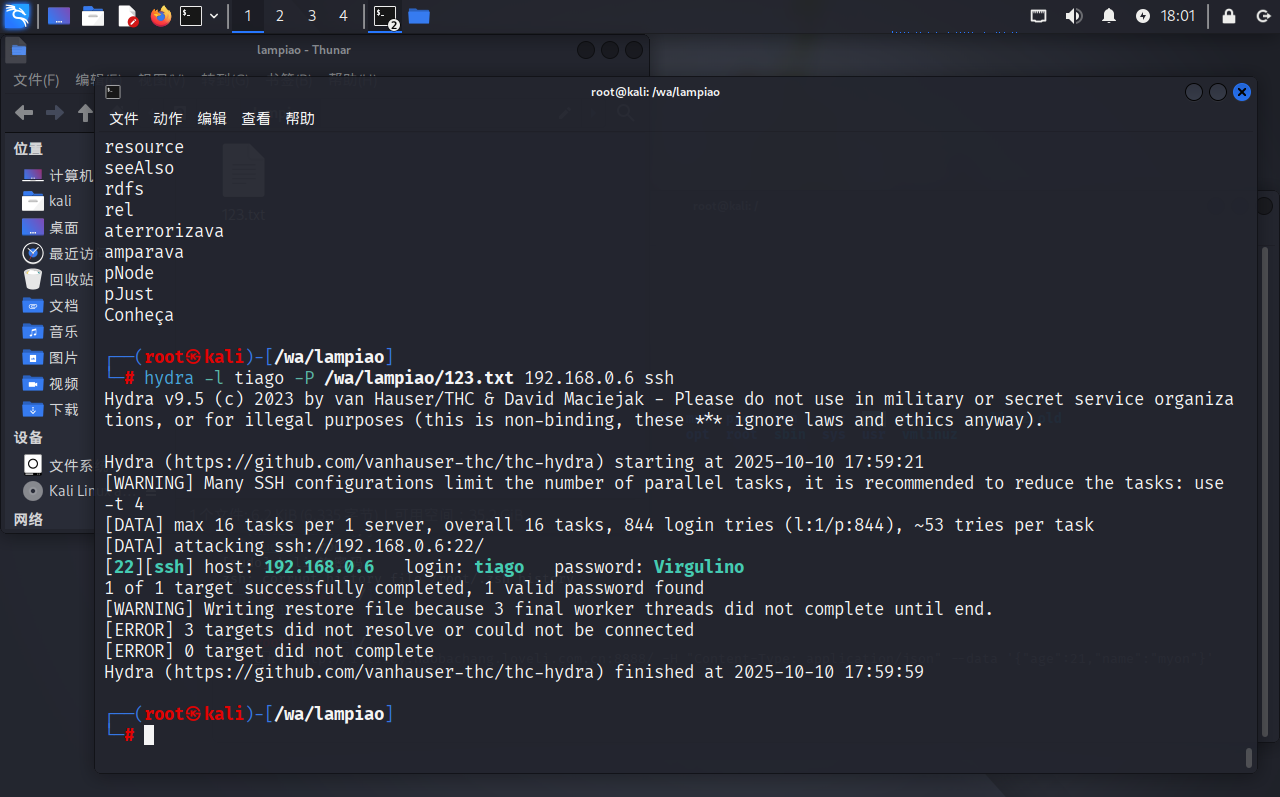The width and height of the screenshot is (1280, 797).
Task: Open the terminal 查看 menu
Action: 256,118
